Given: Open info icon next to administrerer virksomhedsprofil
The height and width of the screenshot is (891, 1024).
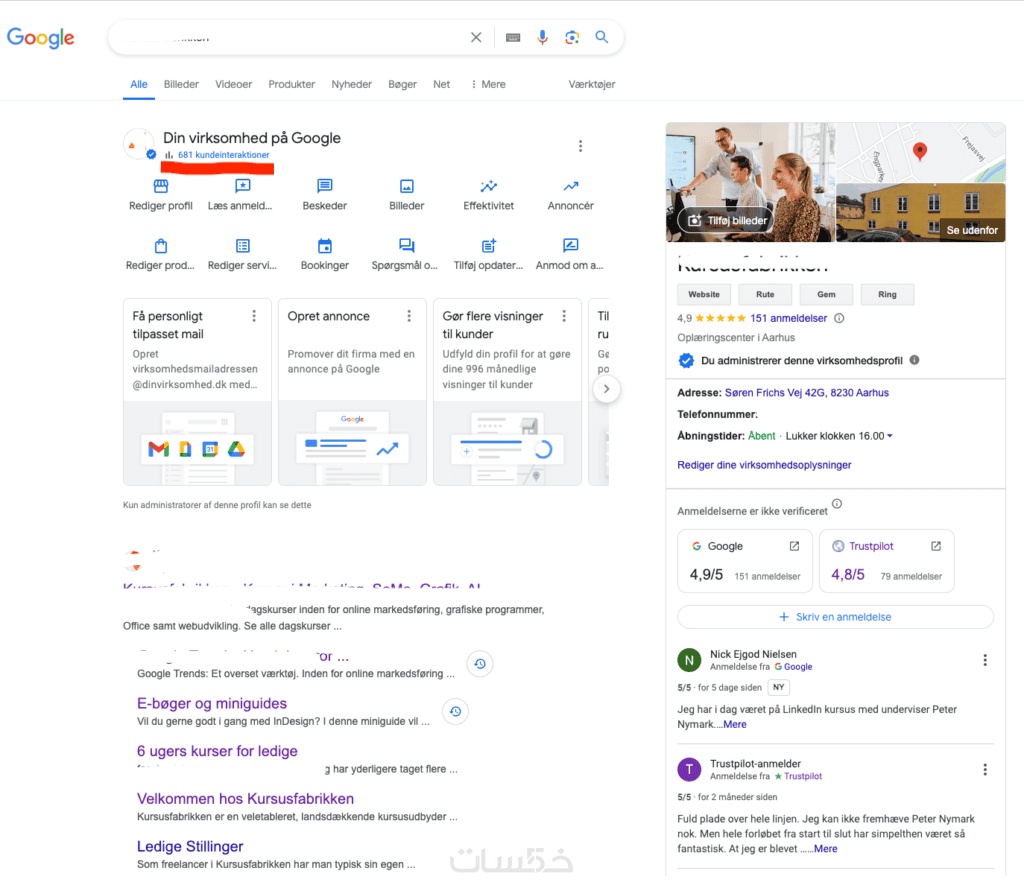Looking at the screenshot, I should (x=914, y=360).
